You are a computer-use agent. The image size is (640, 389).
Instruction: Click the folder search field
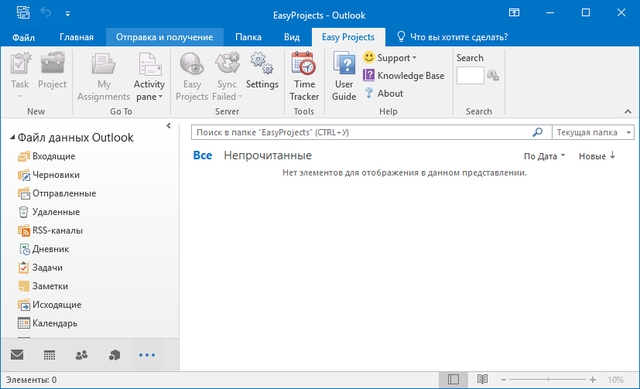(x=362, y=132)
